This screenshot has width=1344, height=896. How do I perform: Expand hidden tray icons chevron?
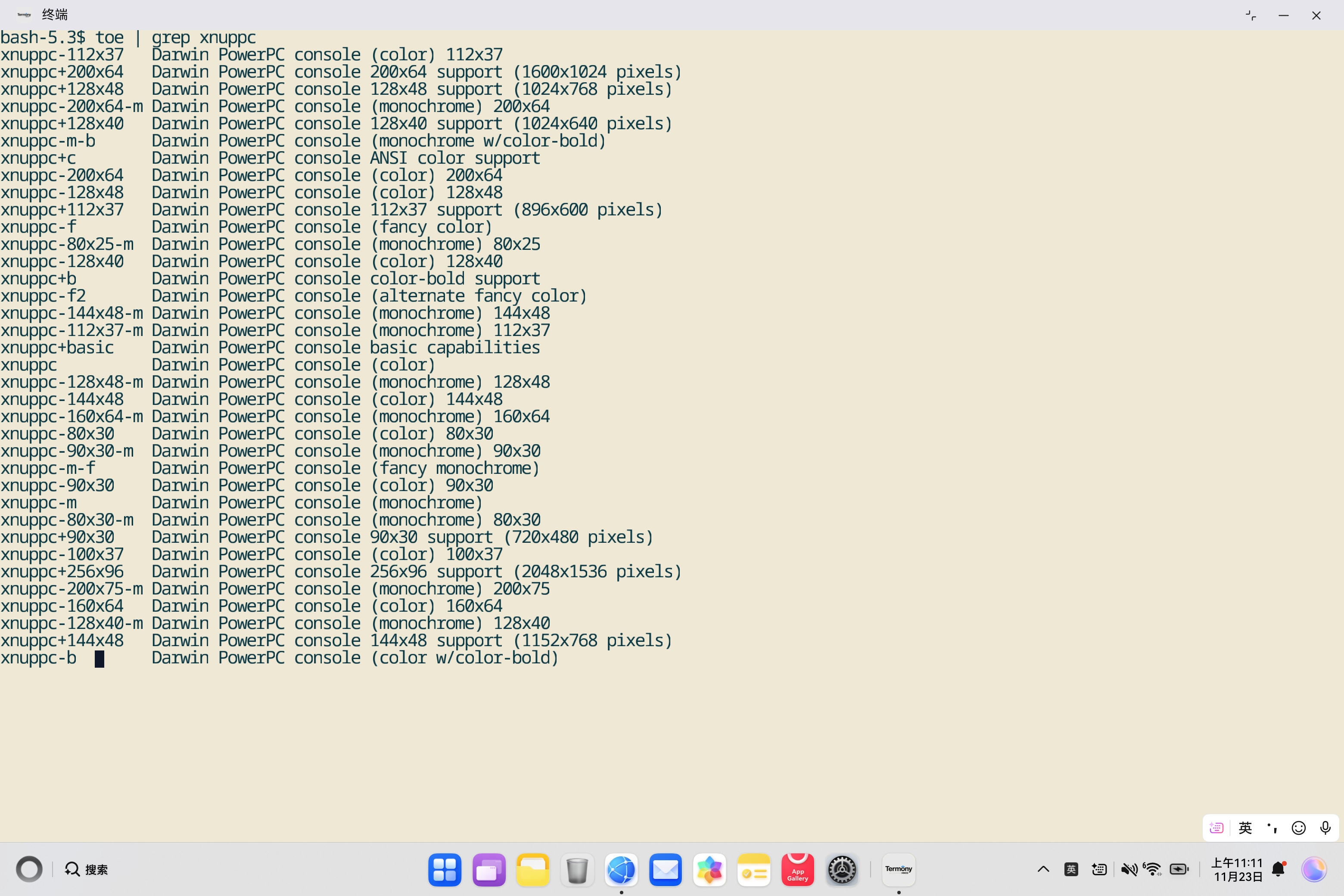(x=1043, y=869)
